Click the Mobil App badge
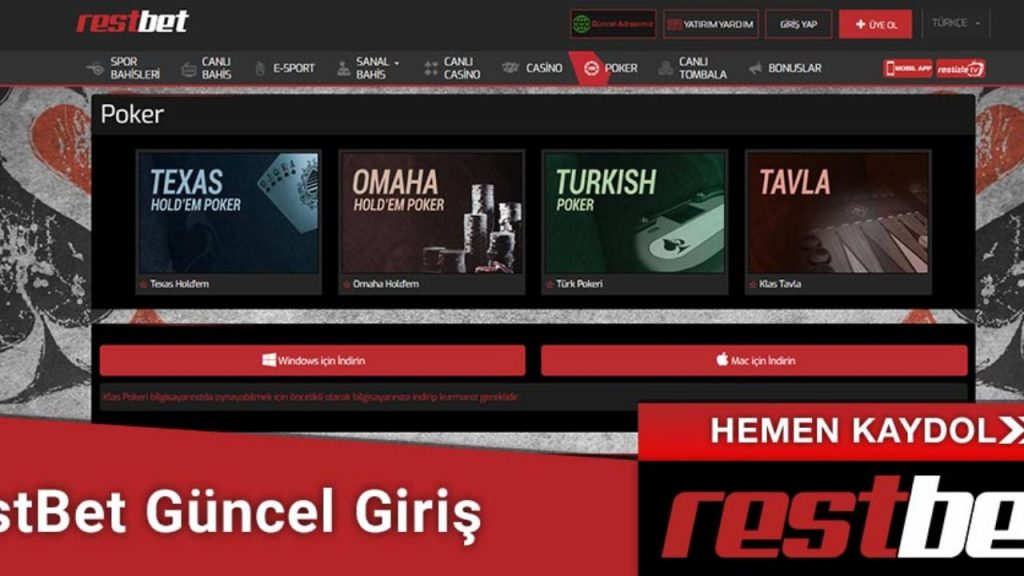Screen dimensions: 1024x576 pos(908,69)
